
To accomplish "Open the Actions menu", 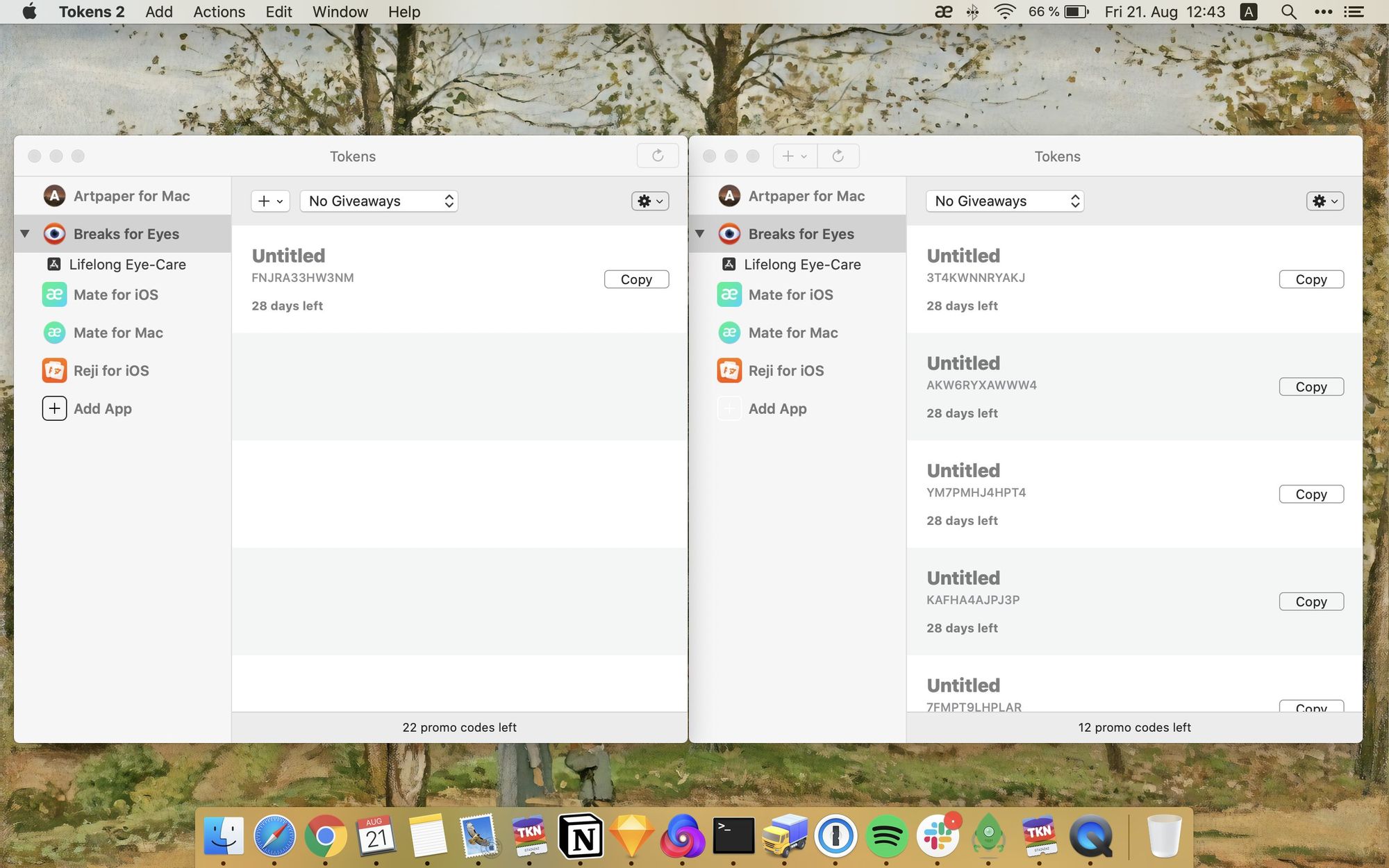I will click(219, 12).
